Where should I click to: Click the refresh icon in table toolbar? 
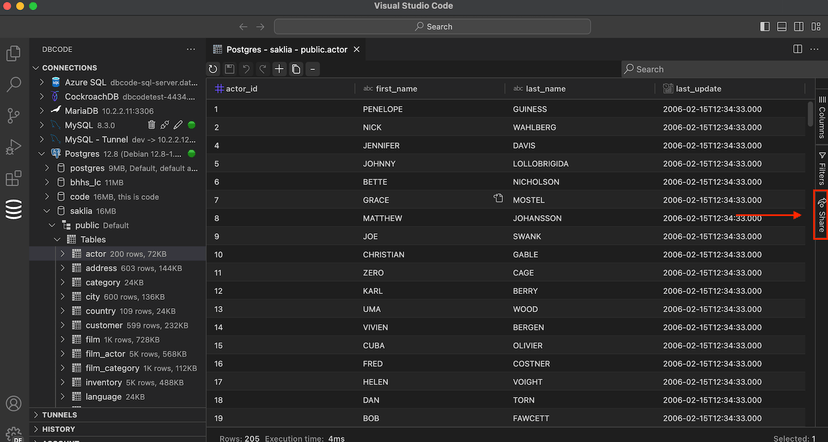[213, 69]
